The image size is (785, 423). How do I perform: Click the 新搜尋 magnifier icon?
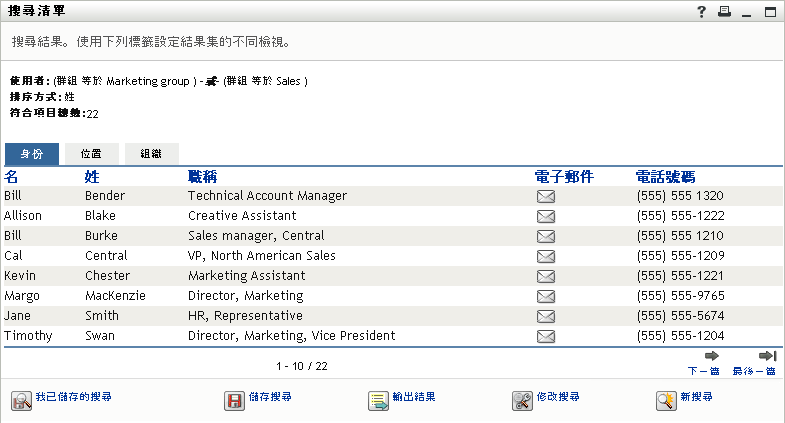tap(667, 400)
